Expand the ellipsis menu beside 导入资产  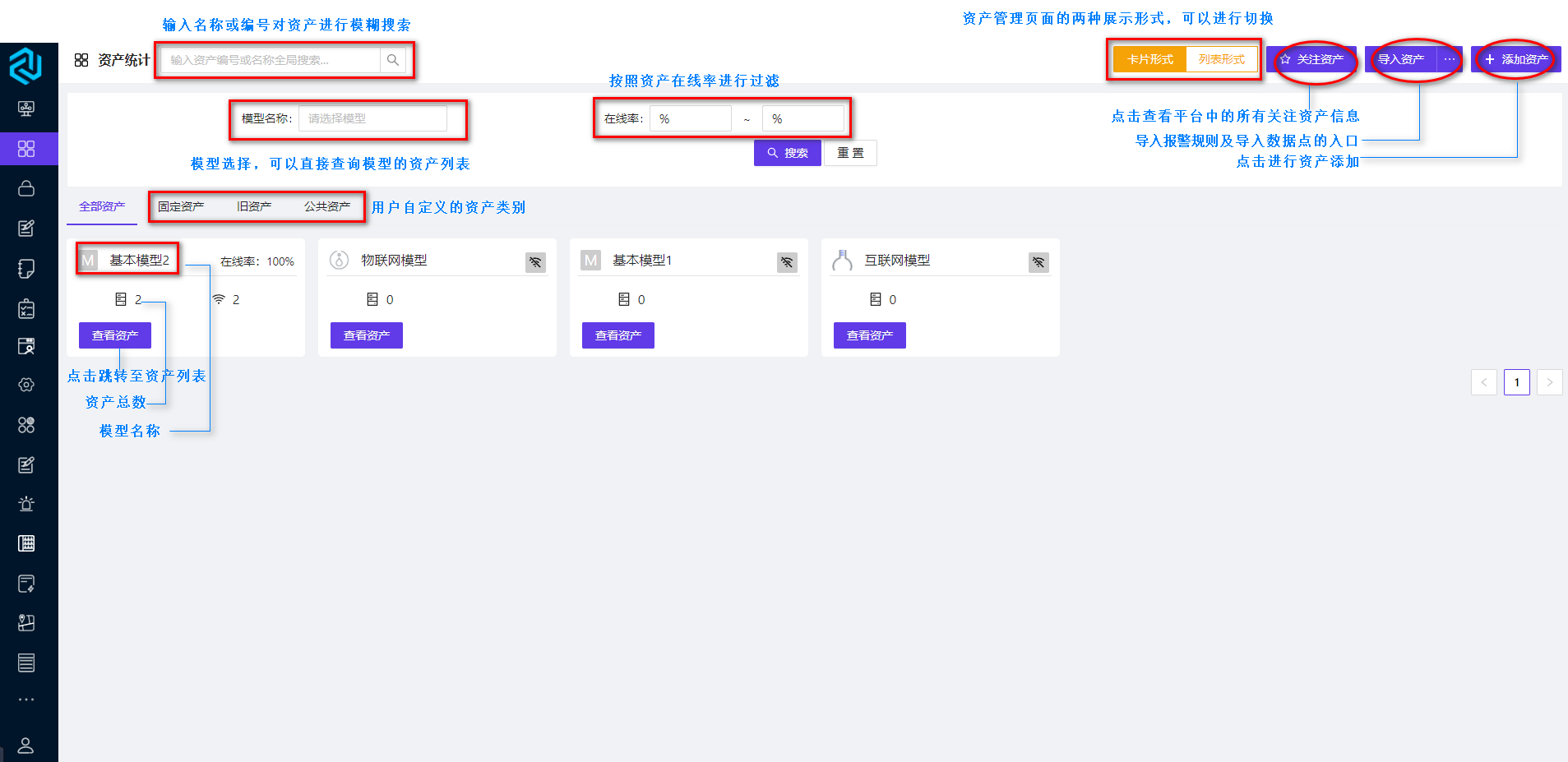(1449, 59)
